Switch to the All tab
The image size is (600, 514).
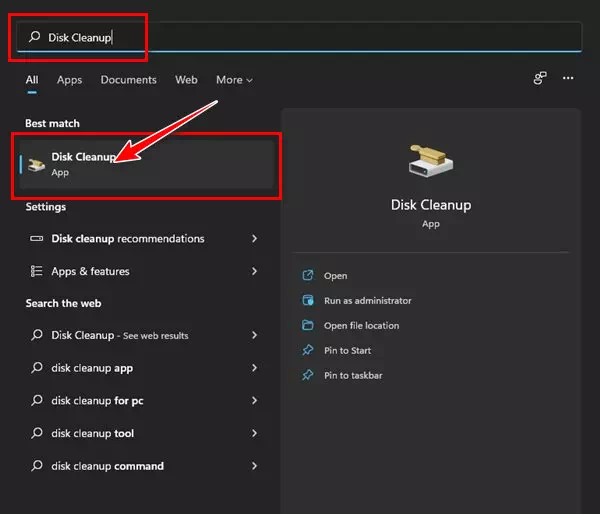[x=32, y=80]
